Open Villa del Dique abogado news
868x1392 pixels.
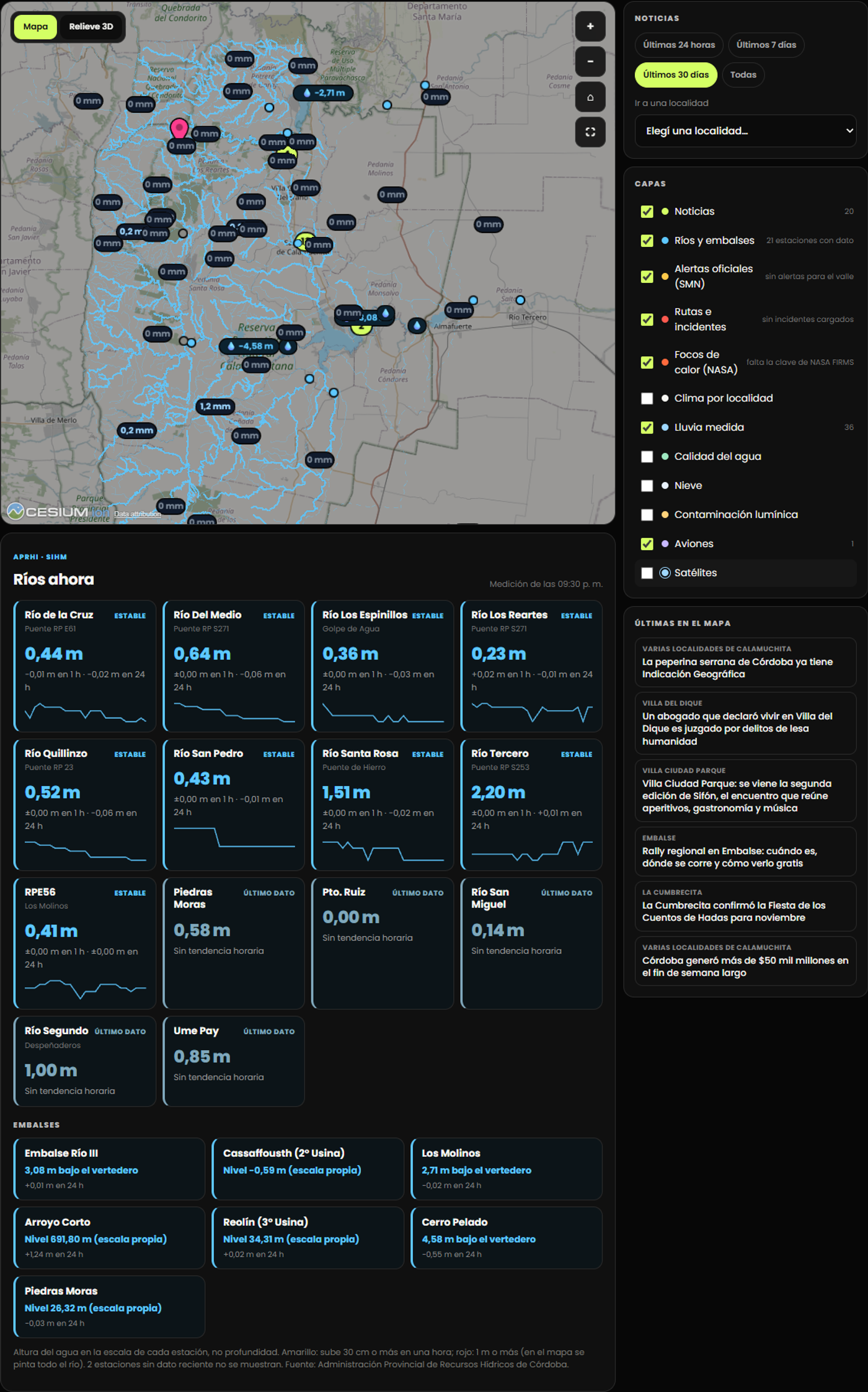(x=745, y=723)
